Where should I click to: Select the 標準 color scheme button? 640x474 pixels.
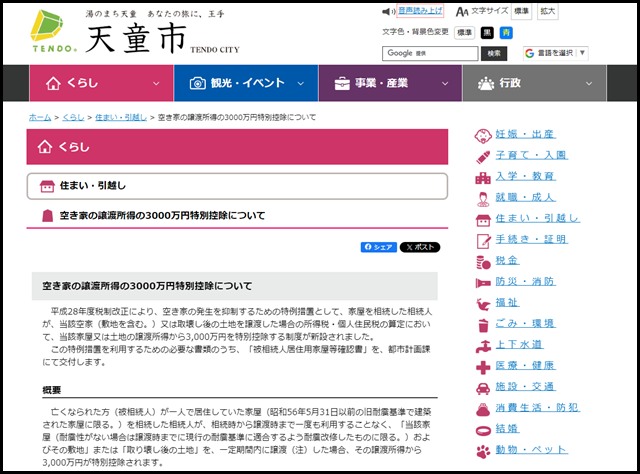464,33
